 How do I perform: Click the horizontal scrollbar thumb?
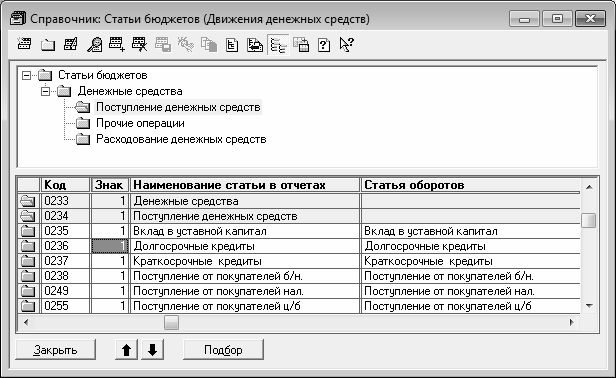pos(171,323)
